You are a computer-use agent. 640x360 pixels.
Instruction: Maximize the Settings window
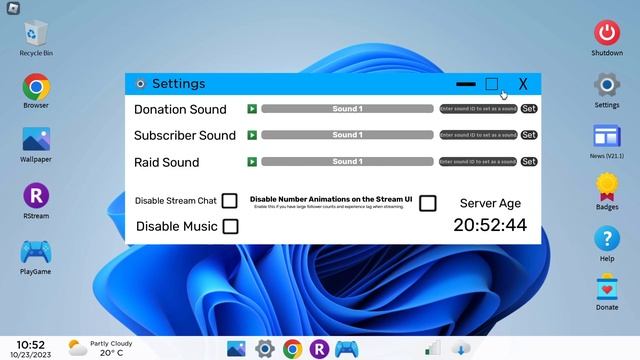(492, 84)
